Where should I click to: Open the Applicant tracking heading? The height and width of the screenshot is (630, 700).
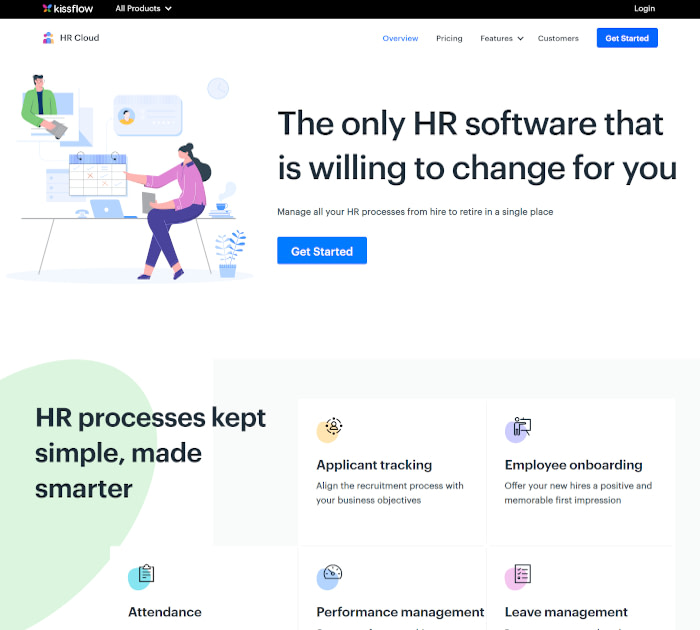[x=374, y=465]
